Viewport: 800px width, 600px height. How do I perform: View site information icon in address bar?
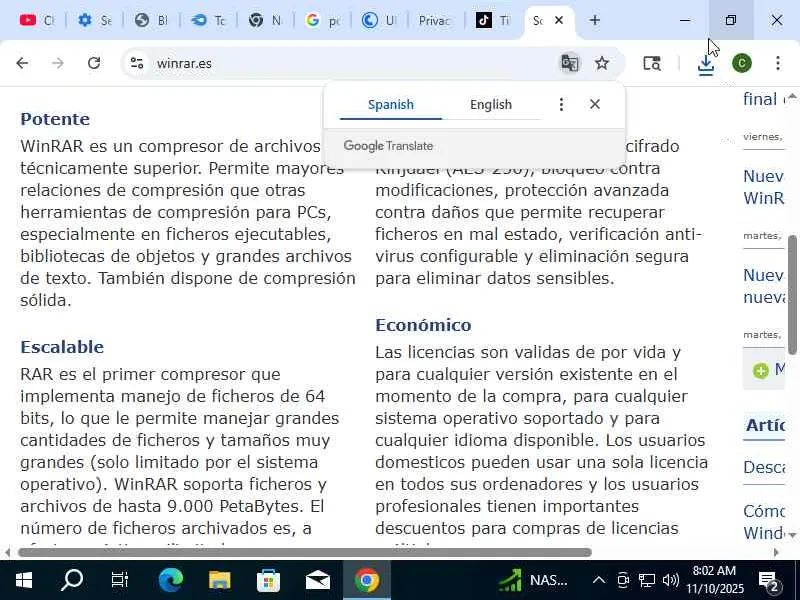pos(137,63)
